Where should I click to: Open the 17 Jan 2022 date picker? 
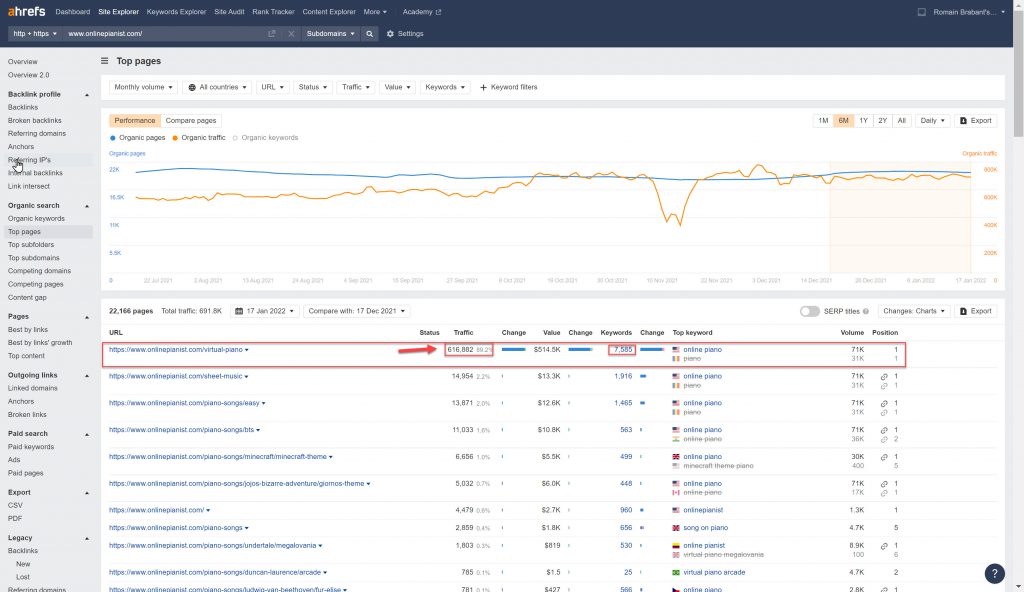264,311
